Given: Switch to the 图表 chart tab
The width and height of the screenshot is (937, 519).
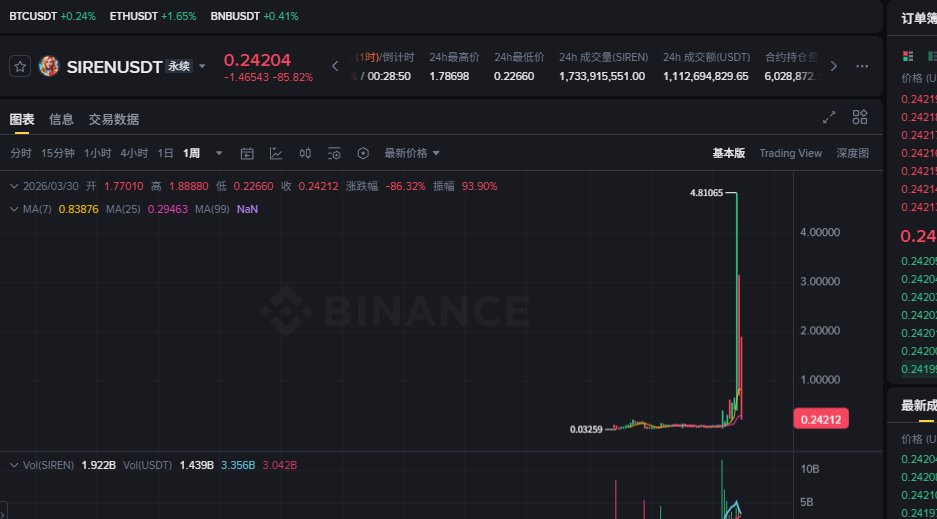Looking at the screenshot, I should click(22, 119).
